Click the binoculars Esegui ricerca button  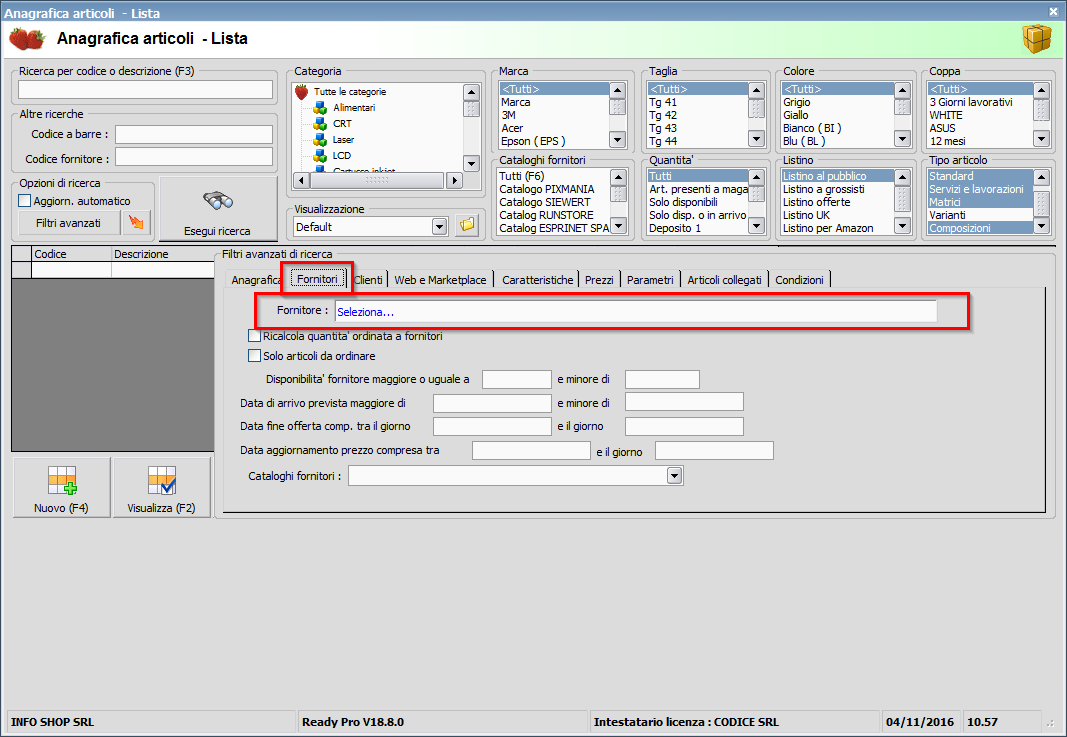click(x=218, y=210)
